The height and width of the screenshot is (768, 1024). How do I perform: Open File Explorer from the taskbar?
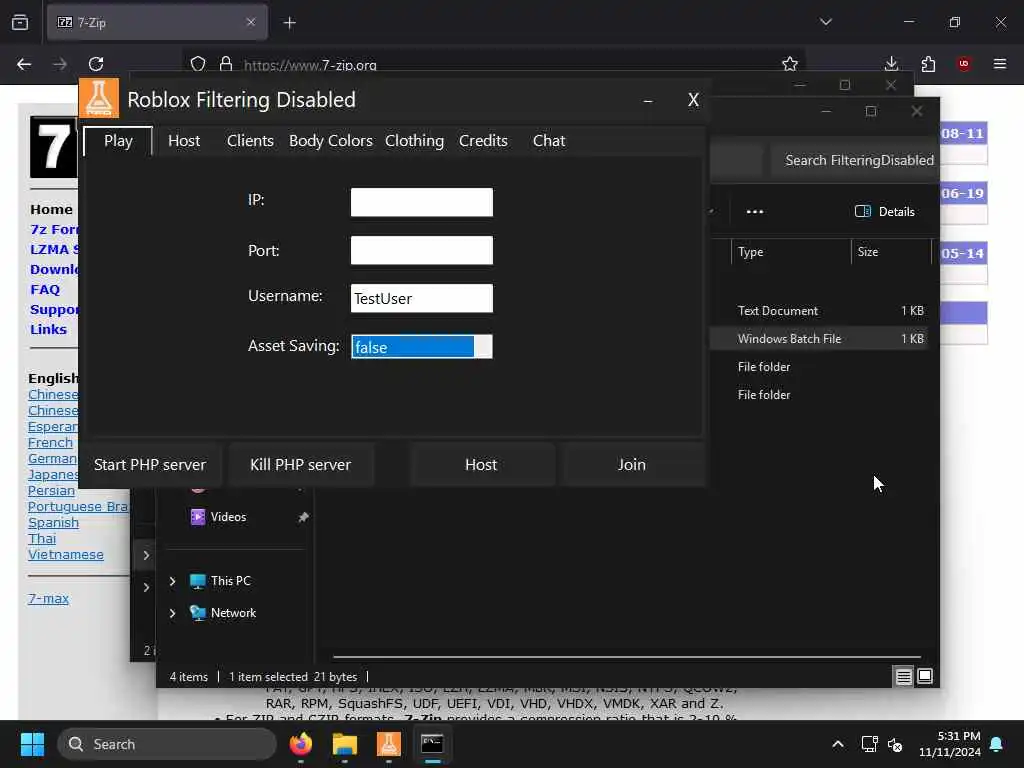pos(345,744)
